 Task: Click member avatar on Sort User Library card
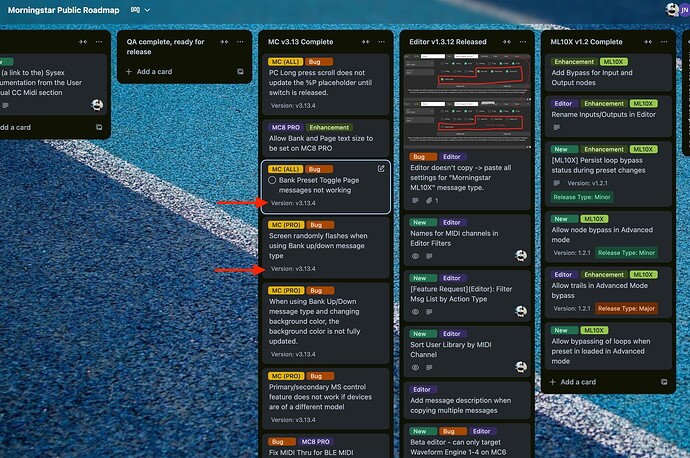tap(521, 366)
